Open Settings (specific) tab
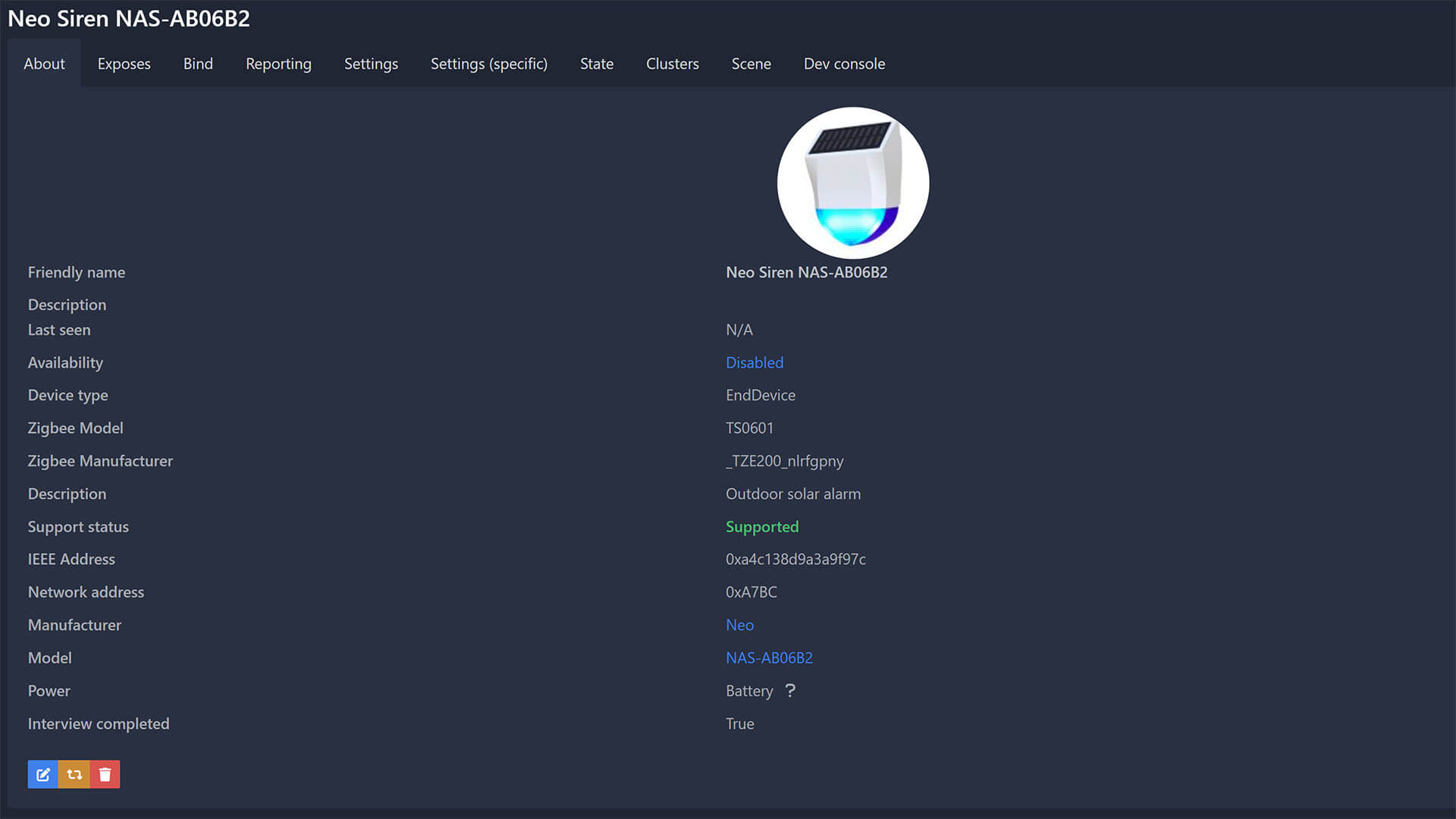This screenshot has width=1456, height=819. pos(488,64)
